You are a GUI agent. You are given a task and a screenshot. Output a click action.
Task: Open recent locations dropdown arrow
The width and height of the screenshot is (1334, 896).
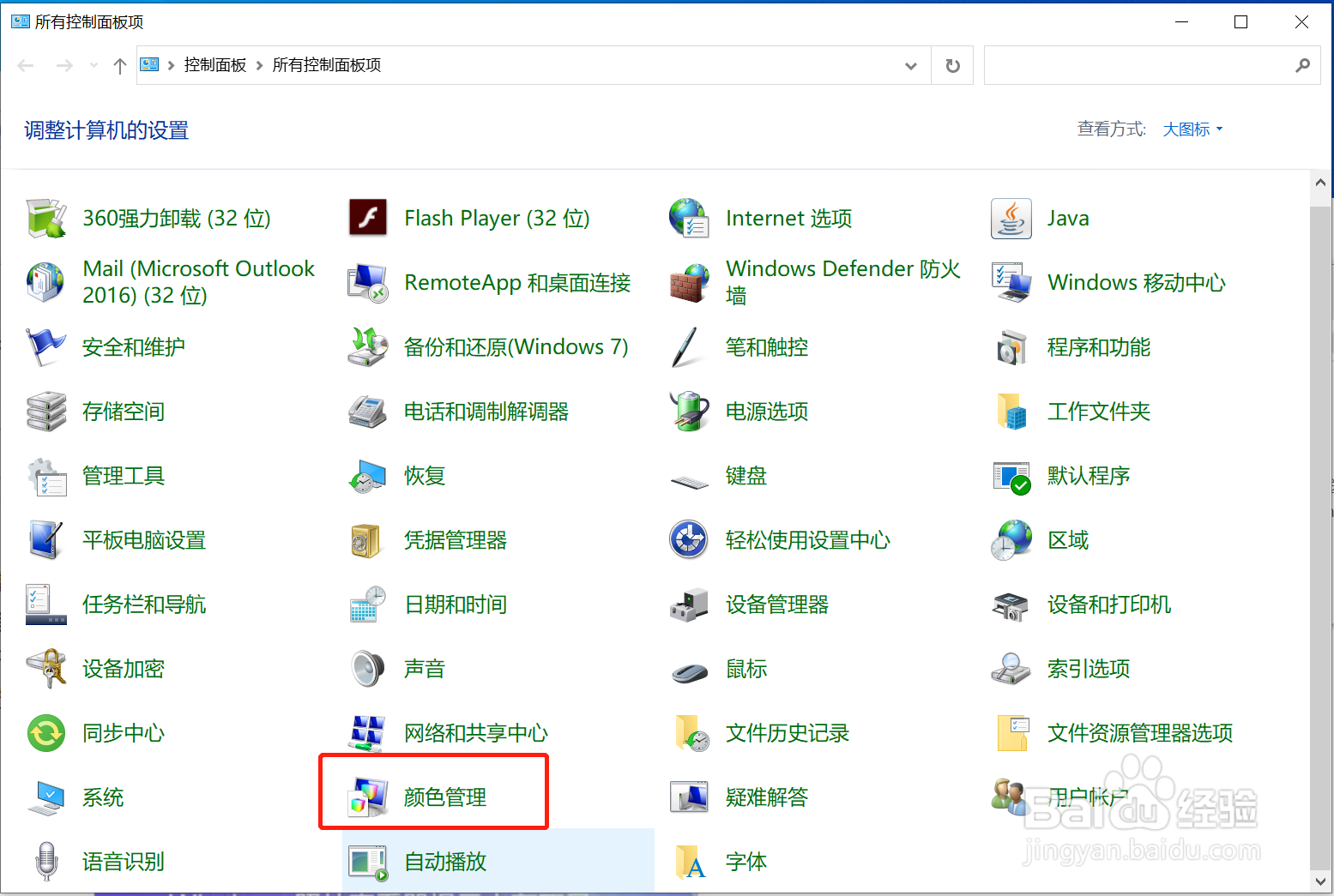coord(94,66)
